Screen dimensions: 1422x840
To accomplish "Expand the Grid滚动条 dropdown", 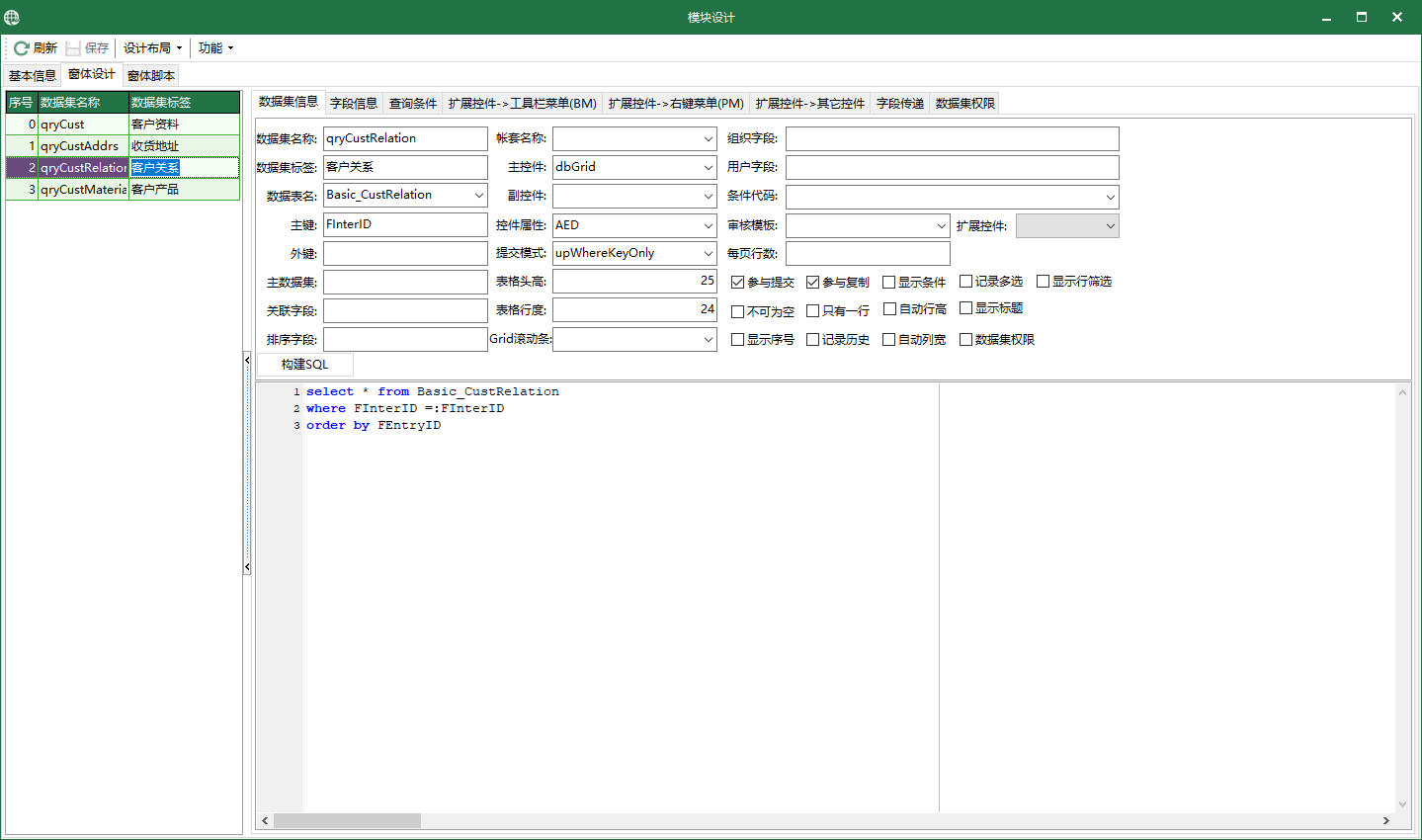I will click(x=708, y=340).
